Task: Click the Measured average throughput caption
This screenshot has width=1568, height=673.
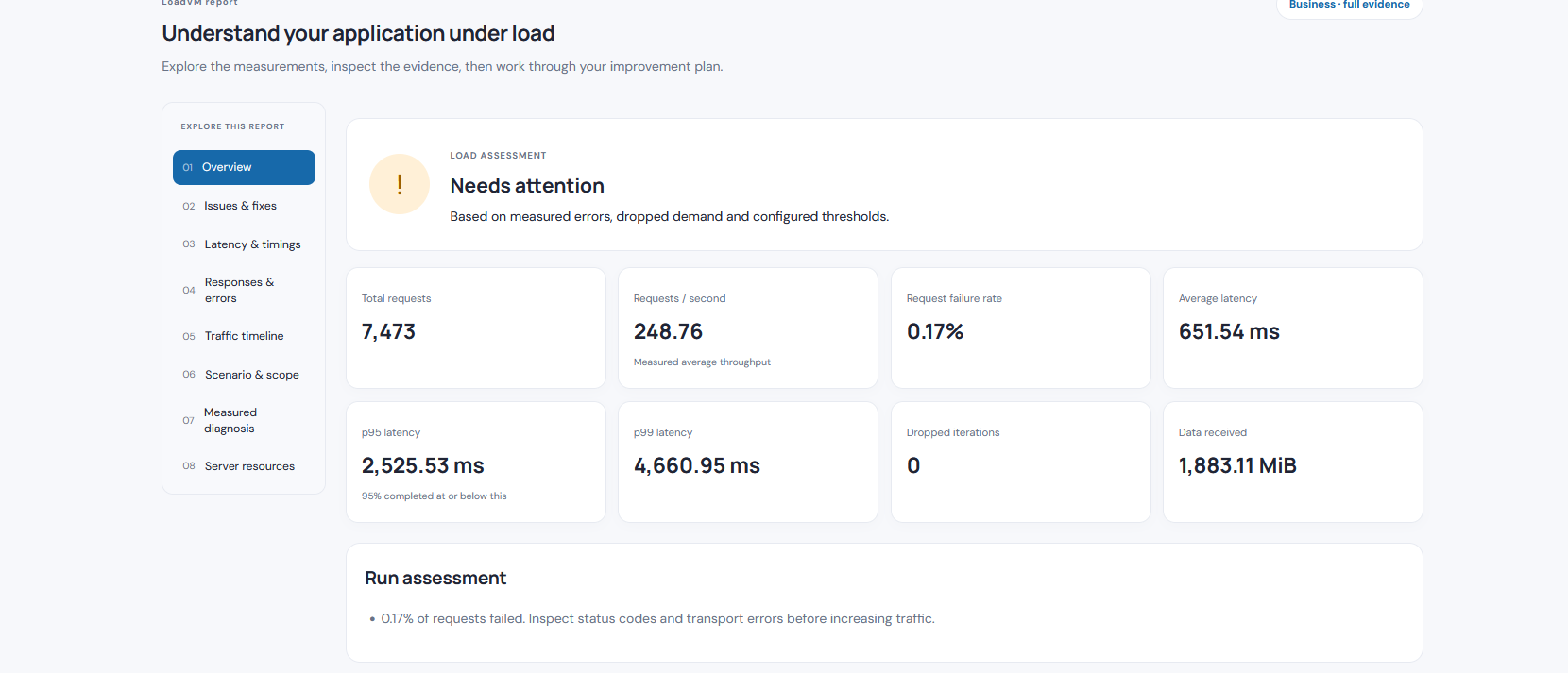Action: (x=702, y=362)
